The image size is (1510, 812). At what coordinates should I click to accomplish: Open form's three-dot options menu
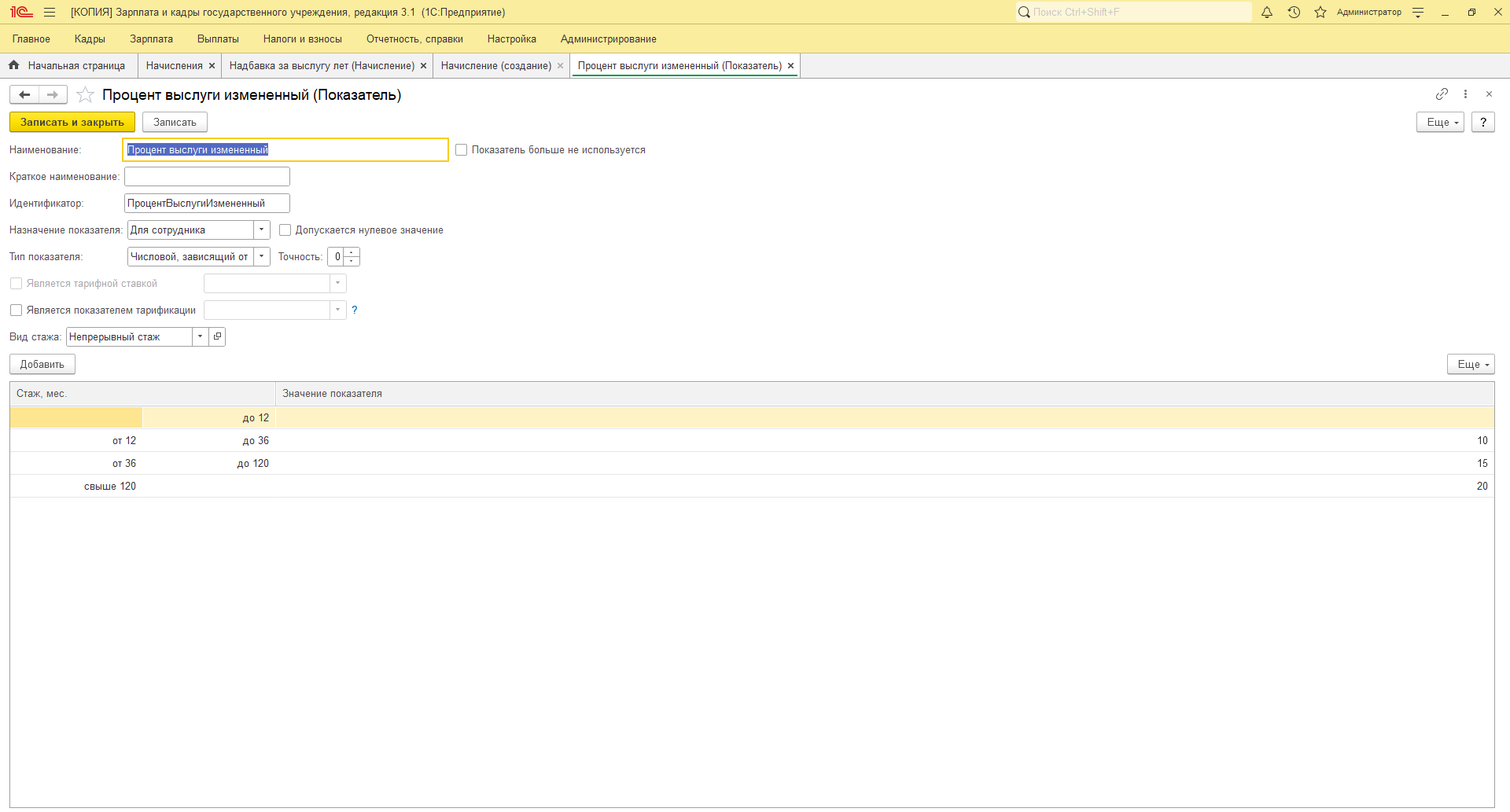(1465, 94)
